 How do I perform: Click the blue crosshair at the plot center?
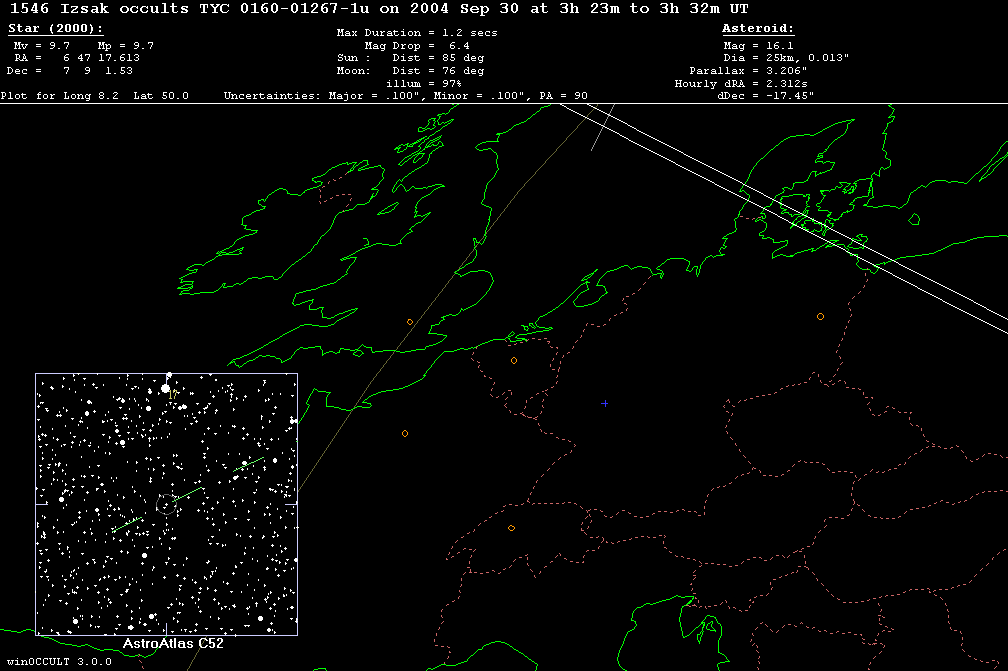pos(604,403)
